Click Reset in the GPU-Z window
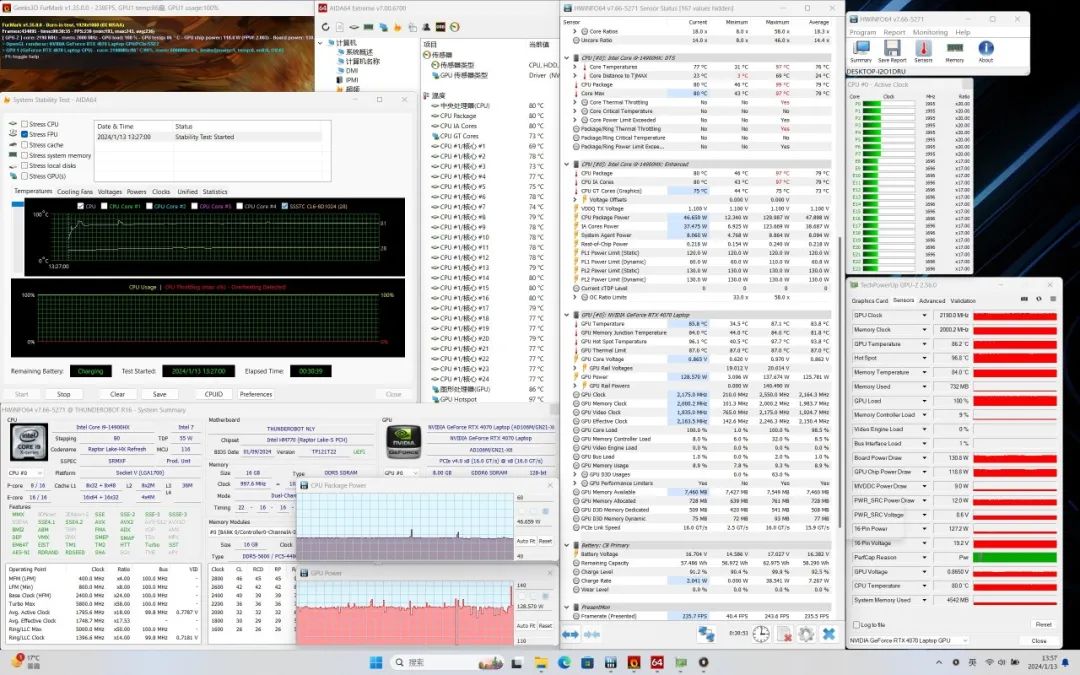Image resolution: width=1080 pixels, height=675 pixels. 1043,624
